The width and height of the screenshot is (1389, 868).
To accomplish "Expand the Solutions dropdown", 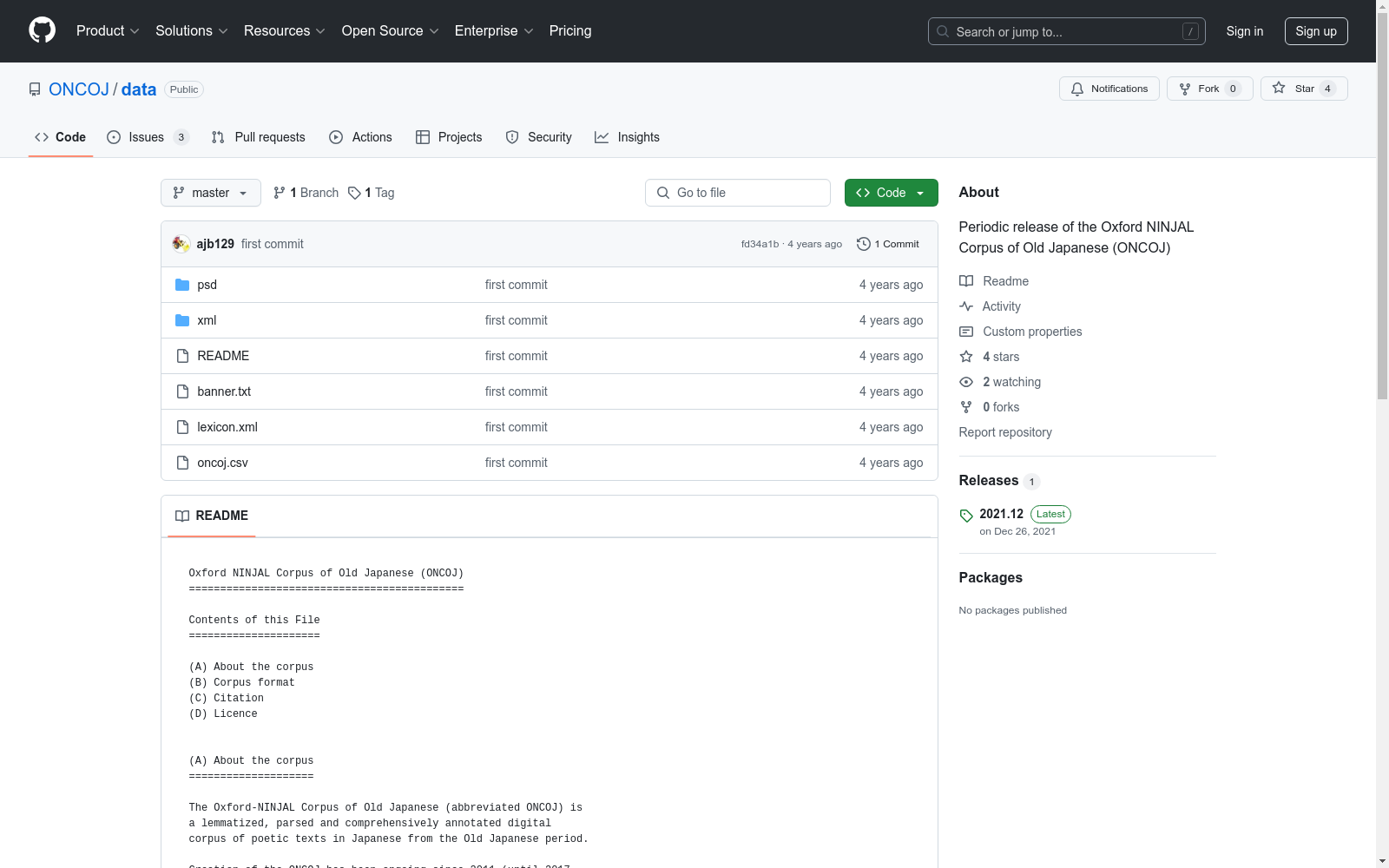I will point(192,31).
